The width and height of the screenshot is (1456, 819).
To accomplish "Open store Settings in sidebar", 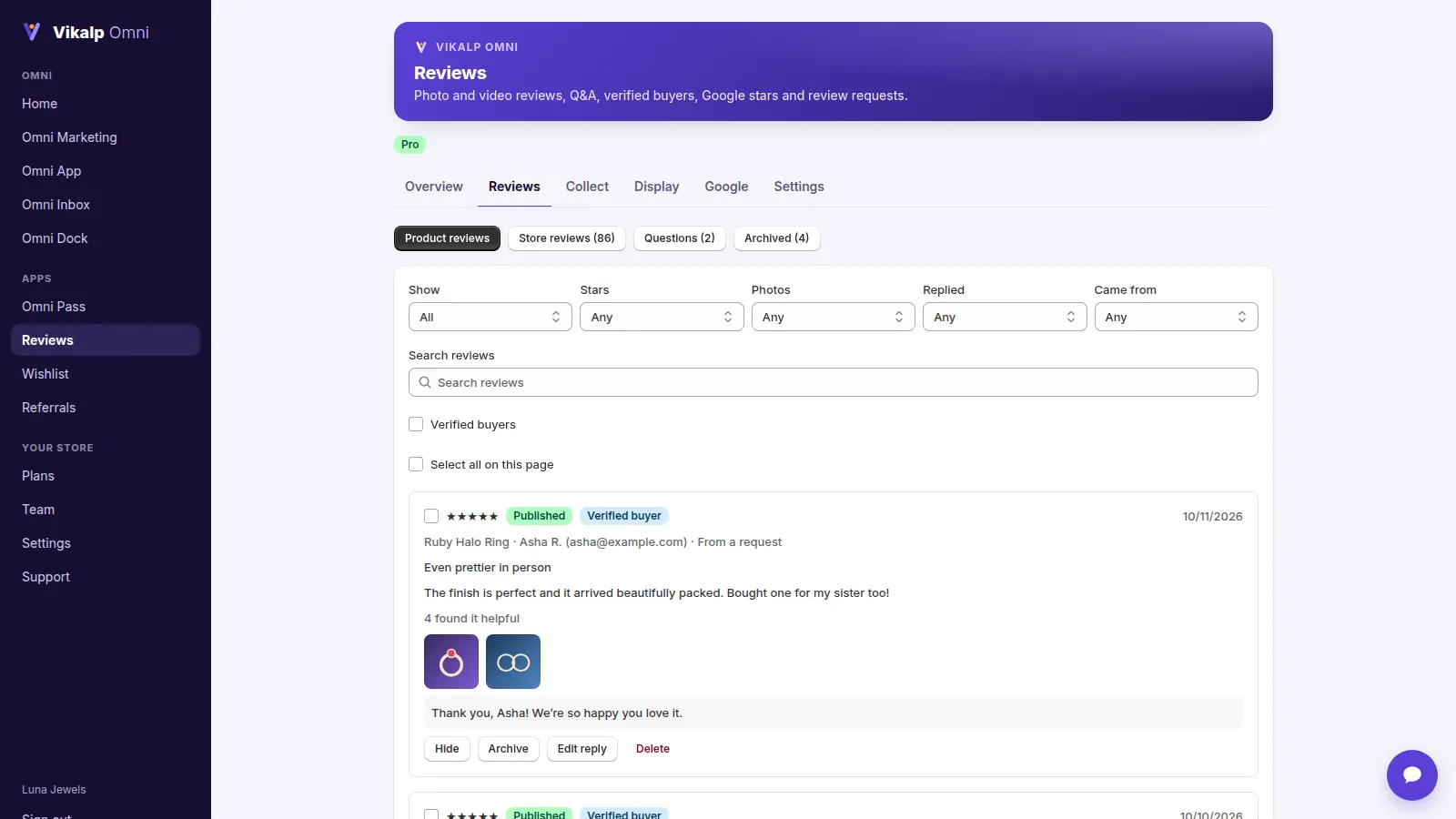I will tap(106, 543).
